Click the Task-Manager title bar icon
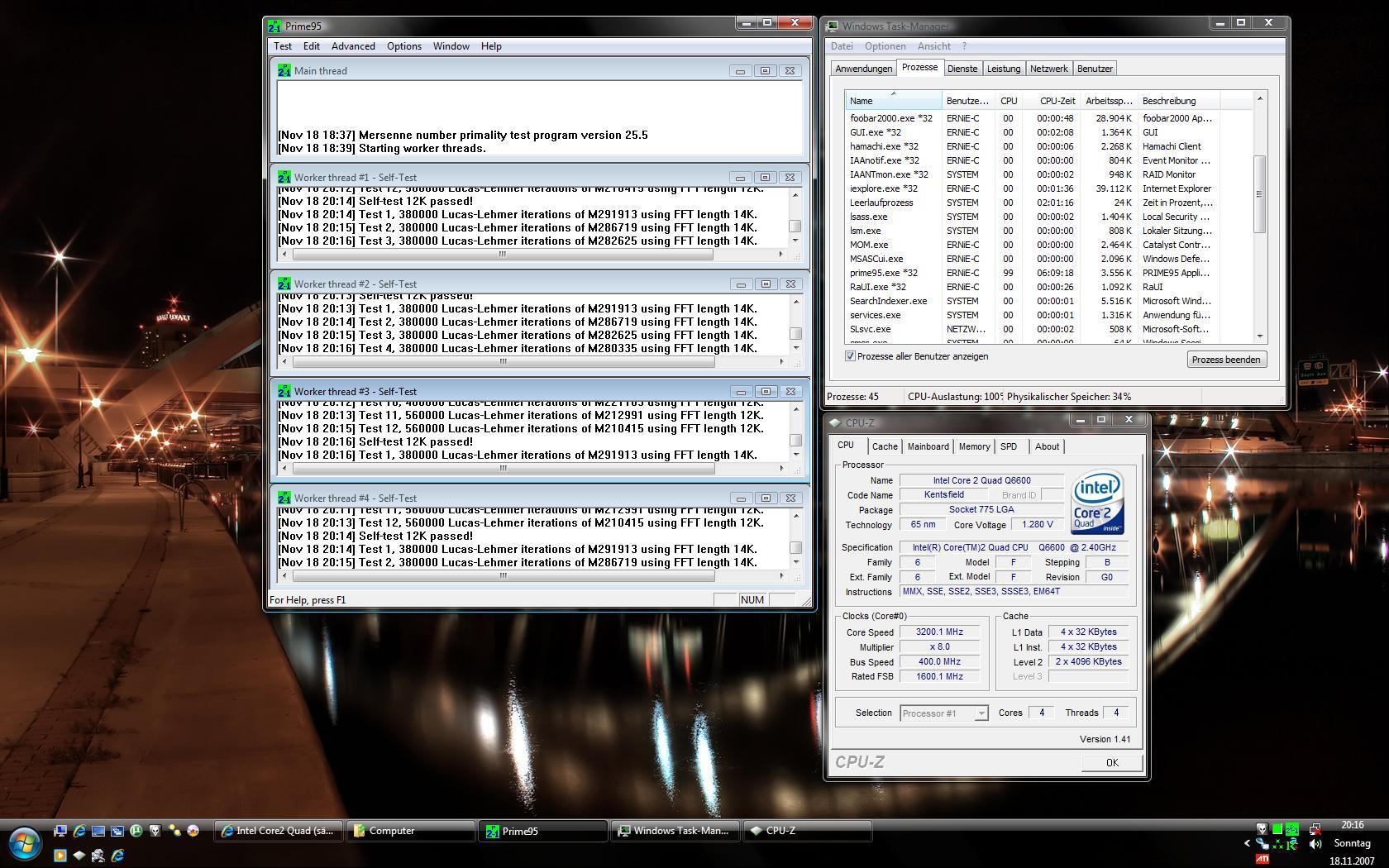 833,26
